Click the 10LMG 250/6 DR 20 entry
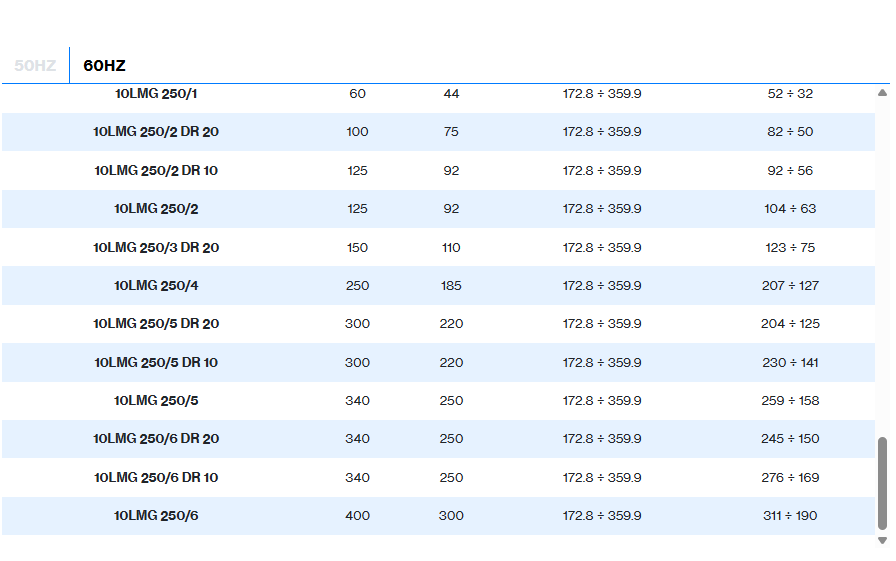 coord(156,439)
